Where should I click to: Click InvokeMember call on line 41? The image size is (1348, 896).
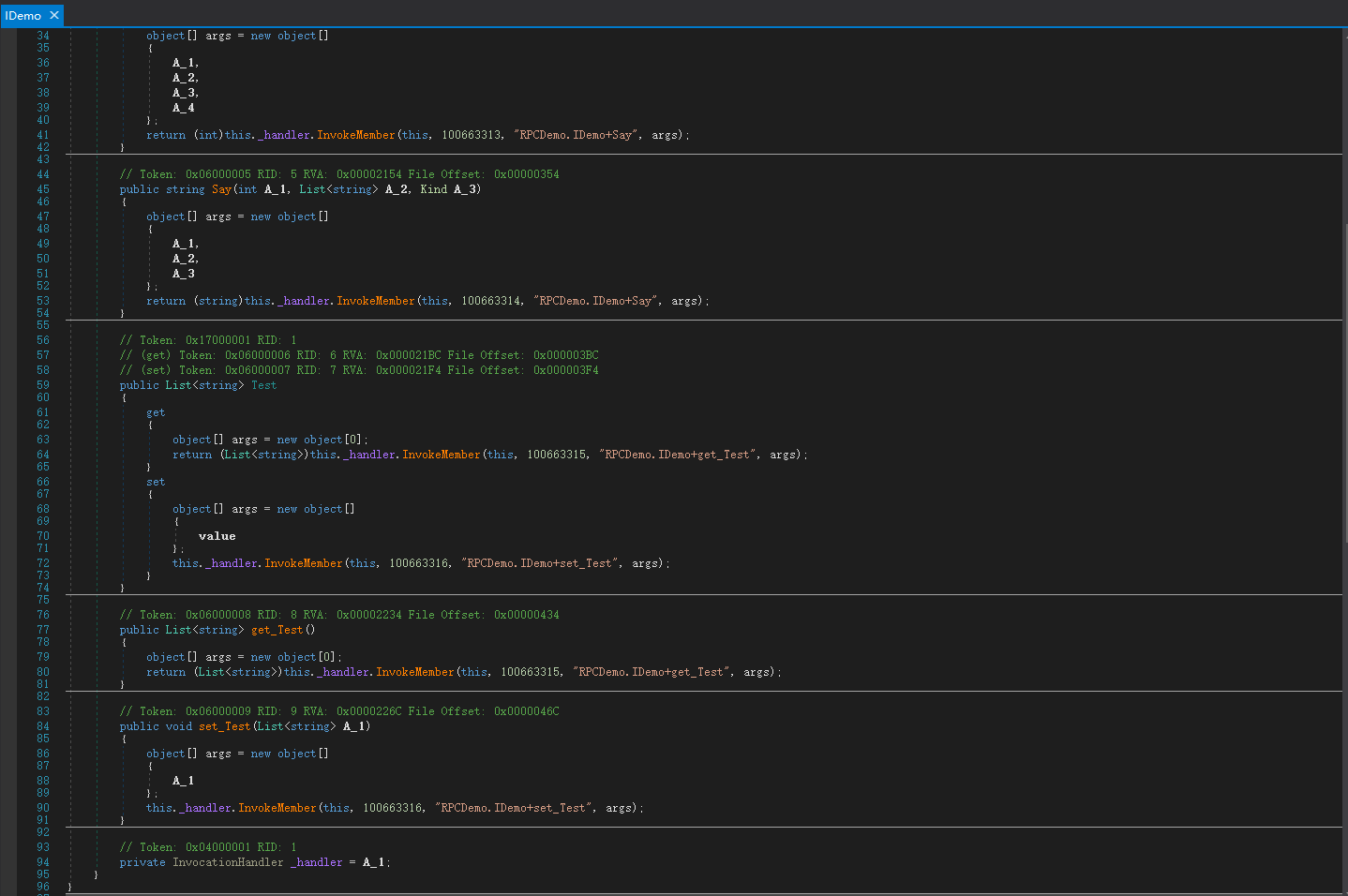pos(356,135)
